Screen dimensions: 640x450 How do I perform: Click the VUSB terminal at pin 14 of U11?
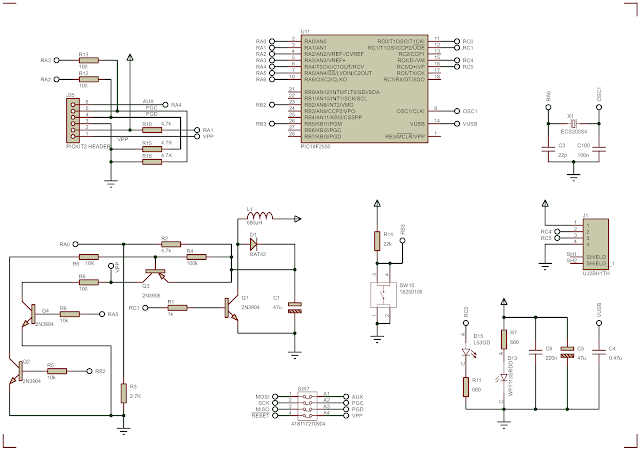457,124
